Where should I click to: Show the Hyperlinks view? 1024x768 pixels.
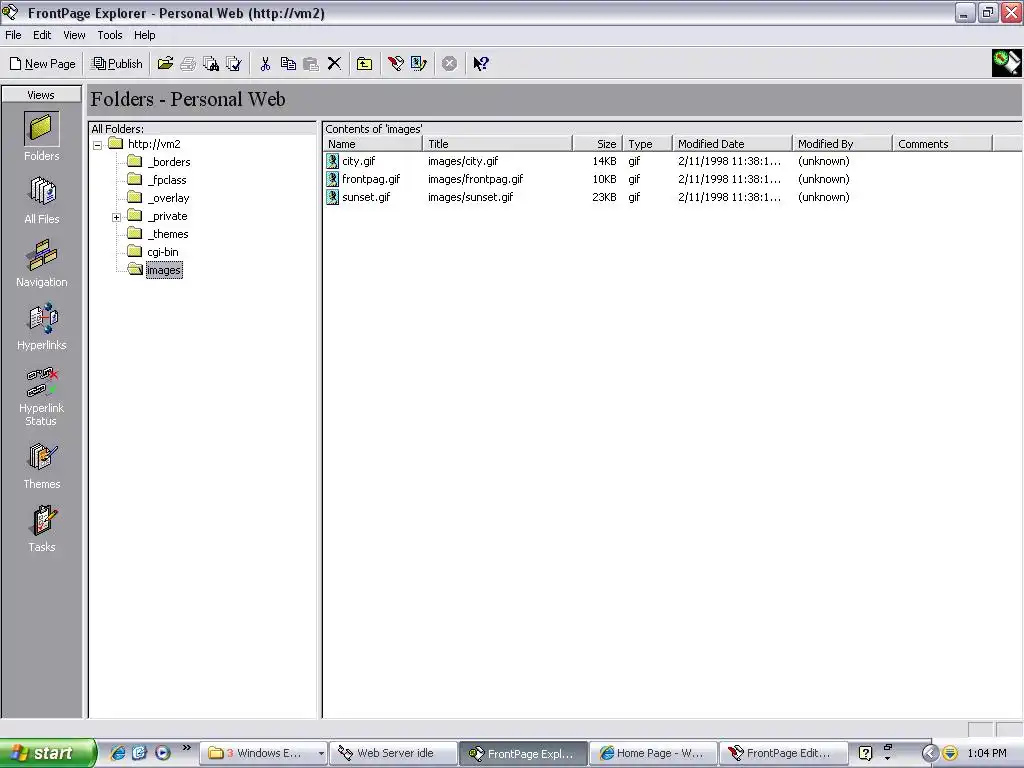pos(41,326)
